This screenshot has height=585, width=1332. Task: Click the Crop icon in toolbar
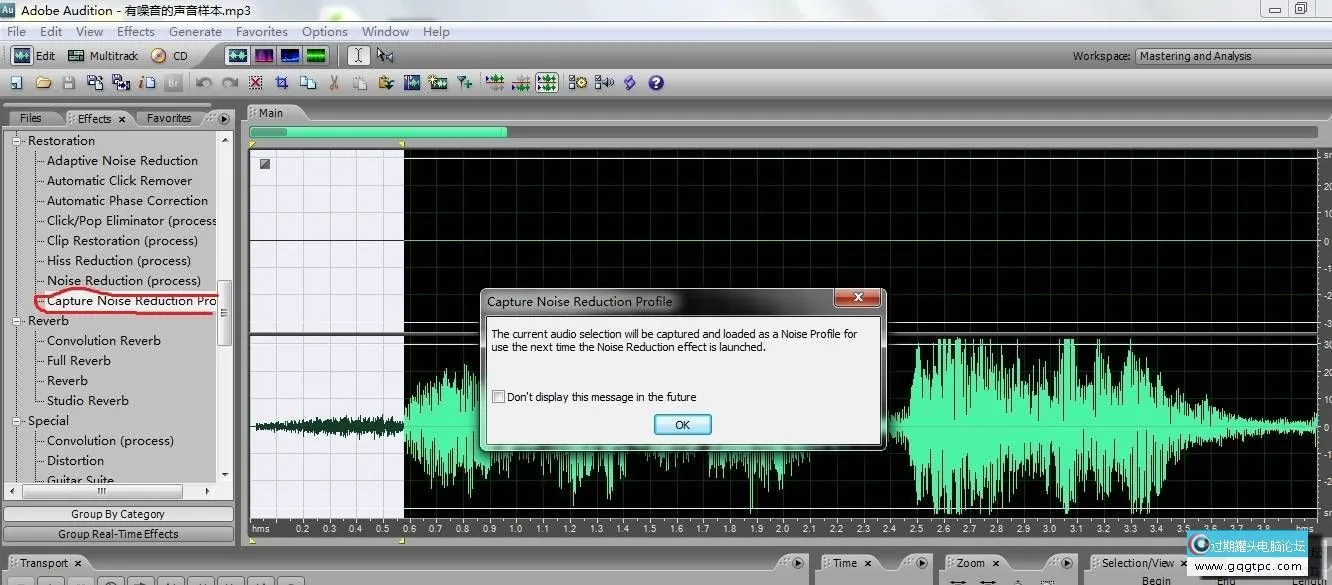click(282, 83)
